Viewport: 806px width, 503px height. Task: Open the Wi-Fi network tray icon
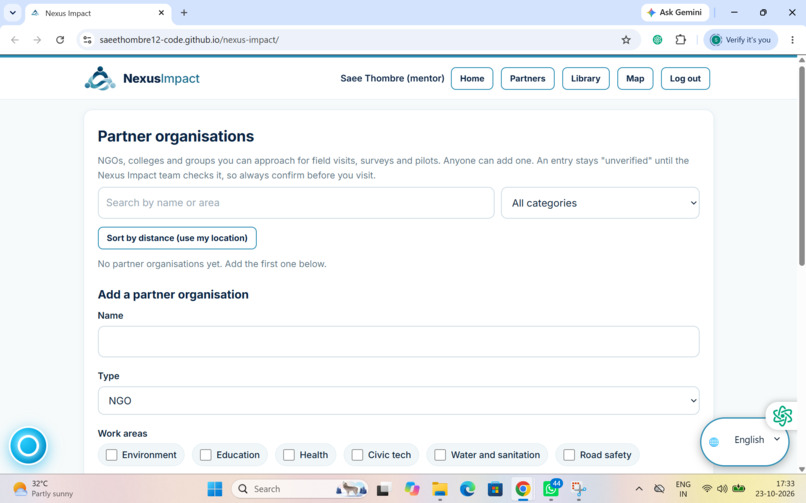(x=707, y=489)
